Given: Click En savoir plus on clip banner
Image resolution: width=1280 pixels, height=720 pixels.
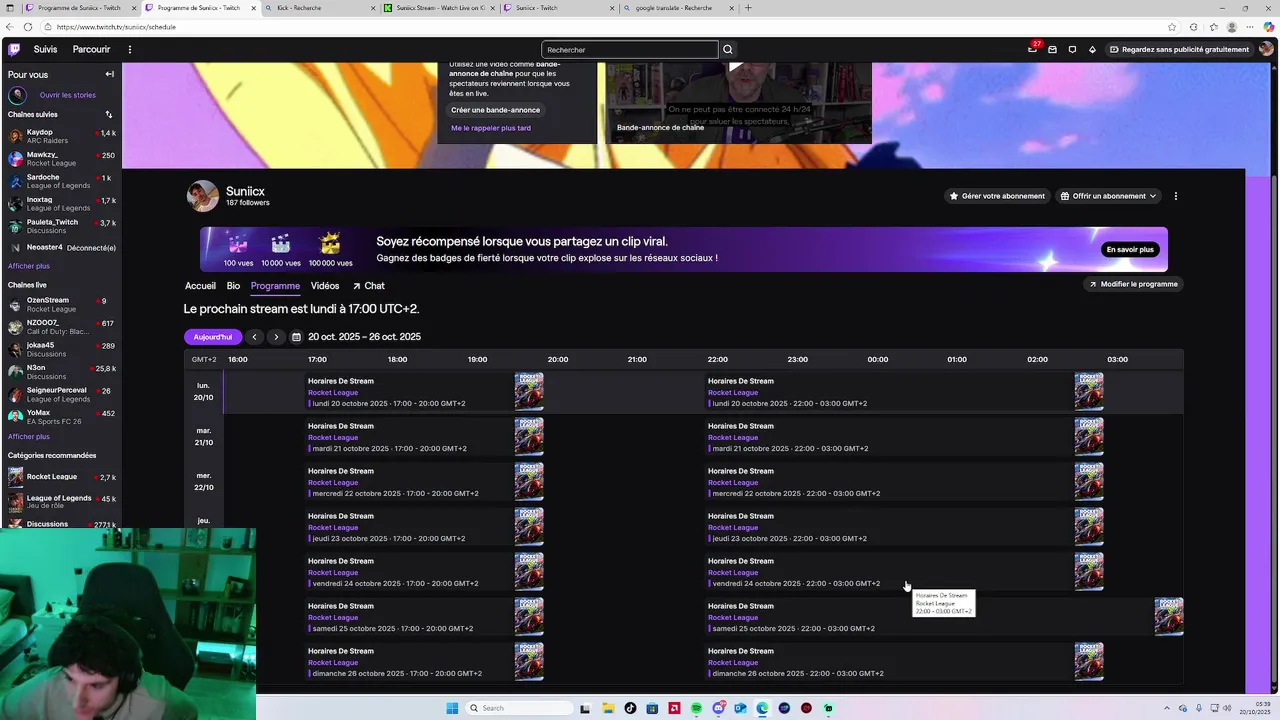Looking at the screenshot, I should (x=1130, y=249).
